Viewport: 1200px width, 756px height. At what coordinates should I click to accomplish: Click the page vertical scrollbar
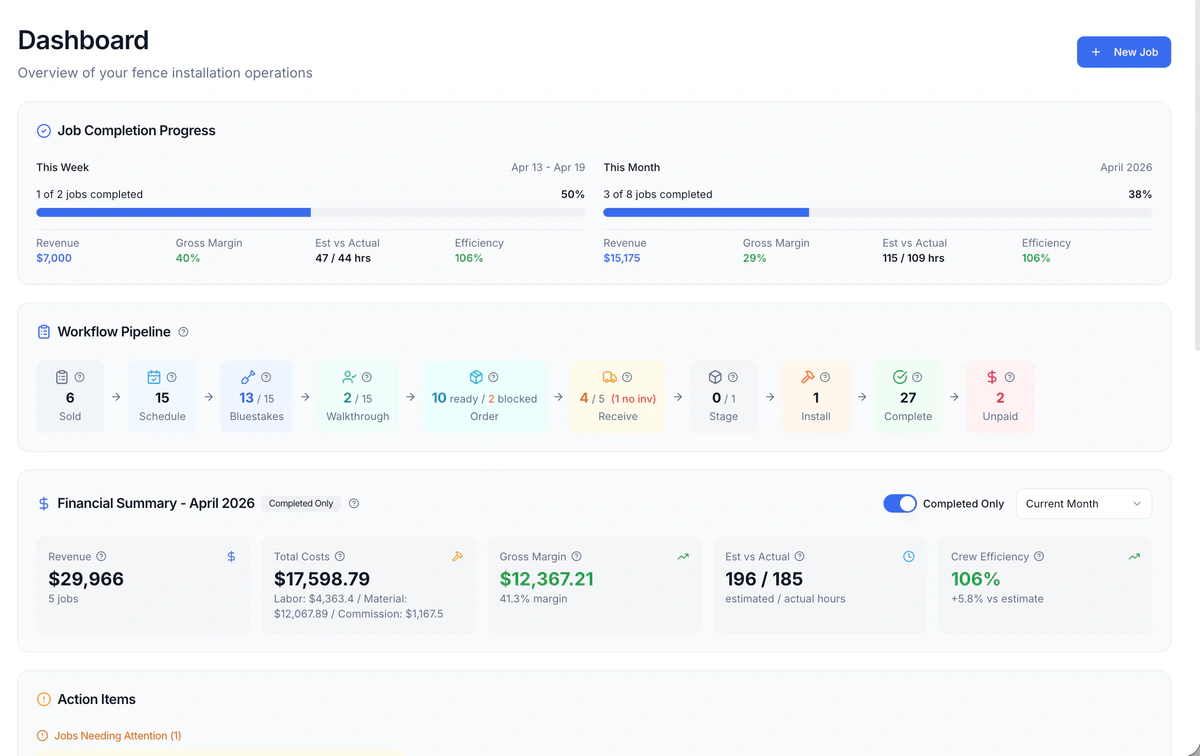click(x=1196, y=175)
